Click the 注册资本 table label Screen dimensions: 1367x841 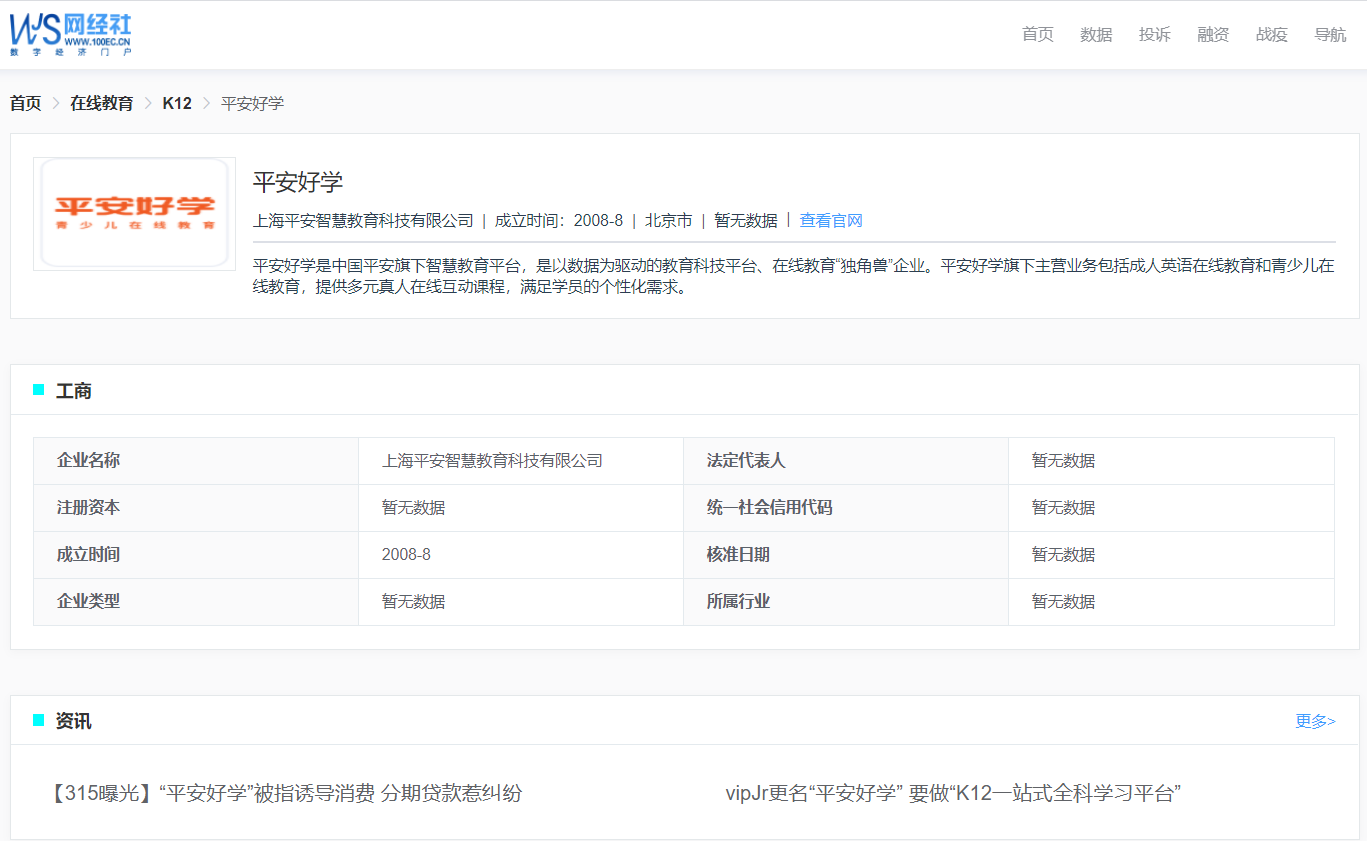(x=89, y=508)
